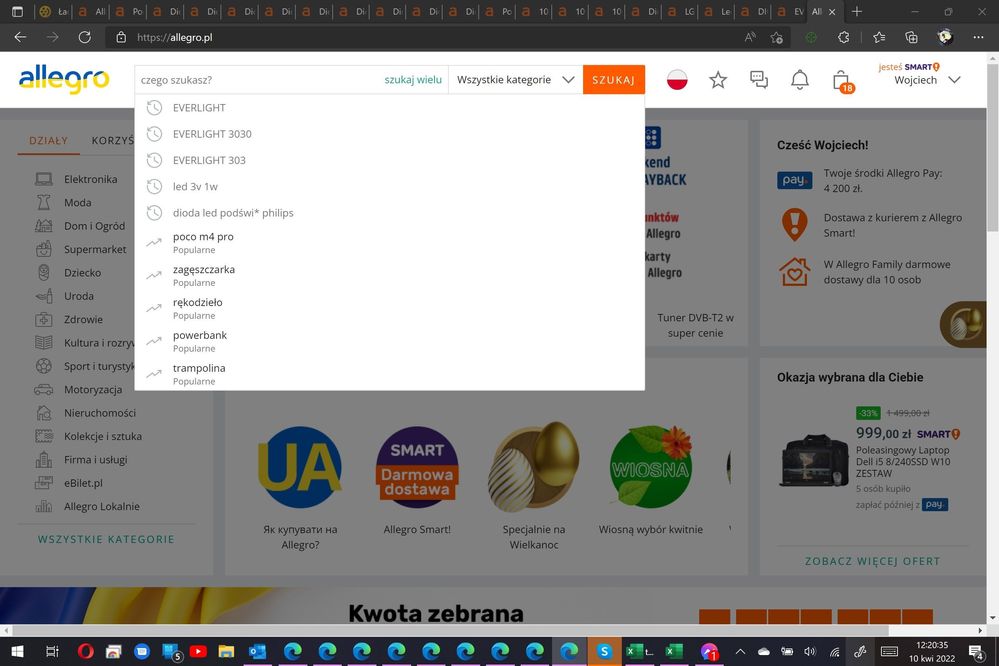Go back with browser back arrow
The width and height of the screenshot is (999, 666).
tap(20, 38)
